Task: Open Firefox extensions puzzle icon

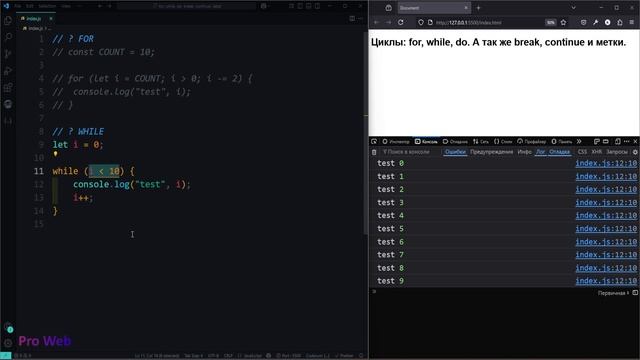Action: [620, 22]
